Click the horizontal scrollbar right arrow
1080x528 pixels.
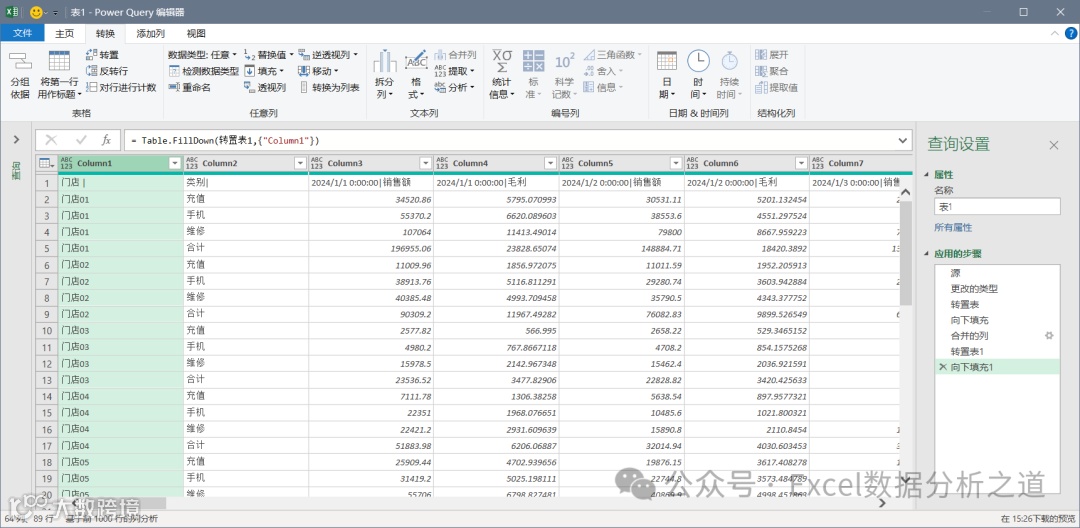882,503
